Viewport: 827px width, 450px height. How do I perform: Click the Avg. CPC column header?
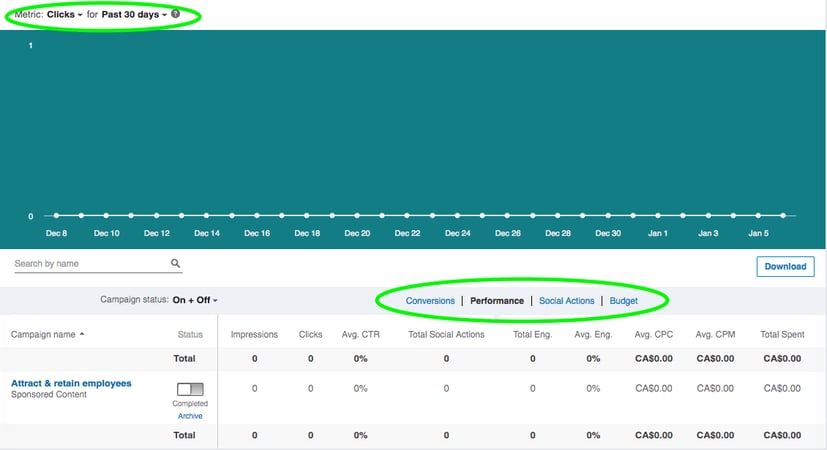click(x=653, y=334)
